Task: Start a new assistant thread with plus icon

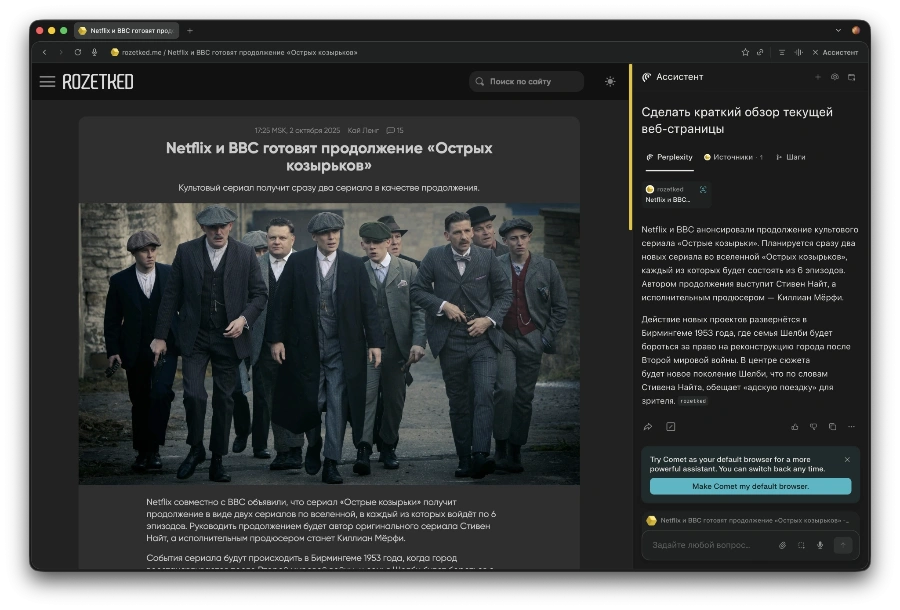Action: coord(817,77)
